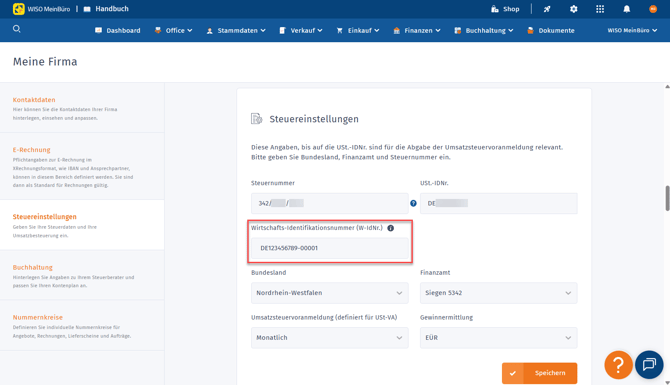Open settings via gear icon
The image size is (670, 385).
pyautogui.click(x=573, y=9)
